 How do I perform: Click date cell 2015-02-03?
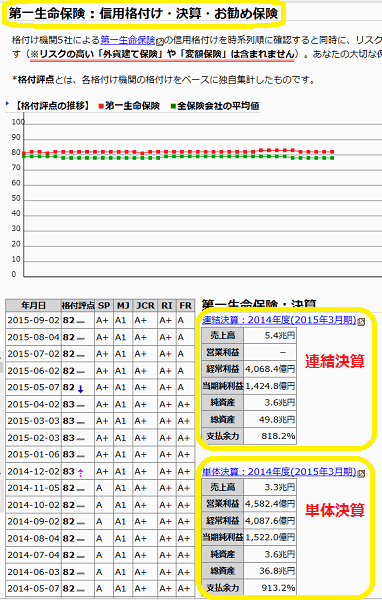point(33,438)
